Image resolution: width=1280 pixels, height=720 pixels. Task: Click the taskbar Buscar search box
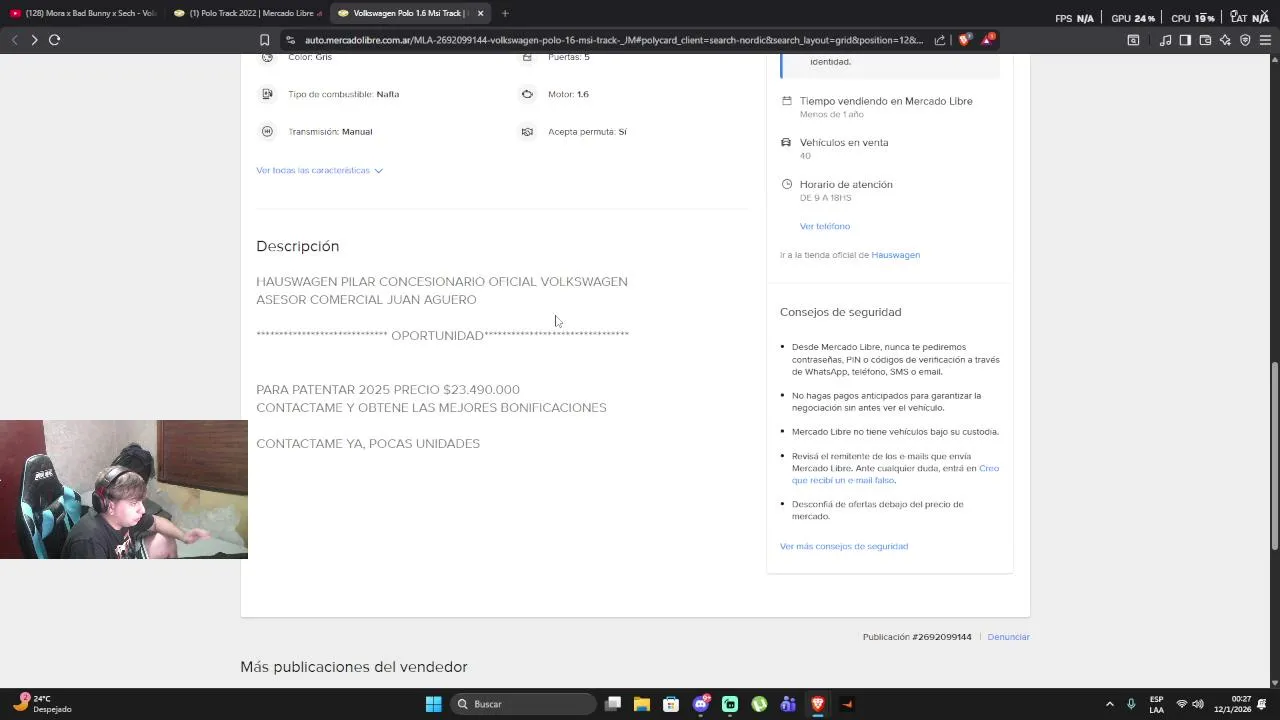(522, 704)
